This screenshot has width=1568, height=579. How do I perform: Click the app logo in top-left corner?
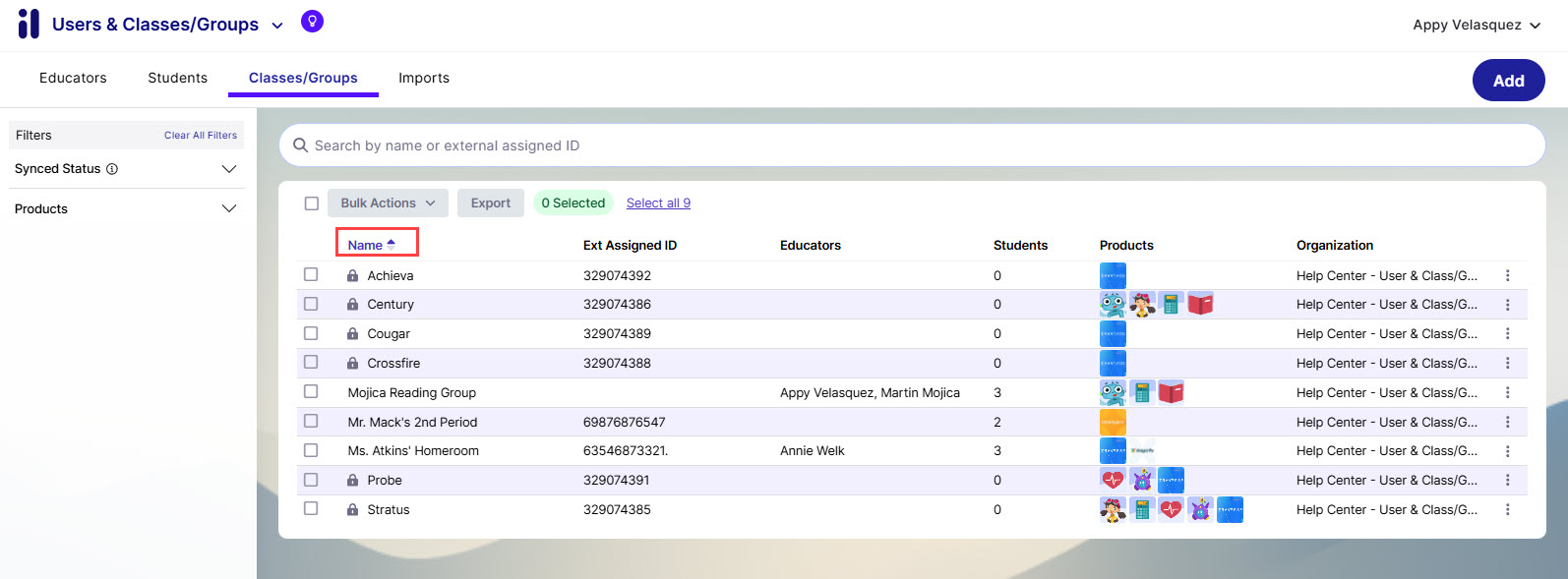(x=29, y=24)
